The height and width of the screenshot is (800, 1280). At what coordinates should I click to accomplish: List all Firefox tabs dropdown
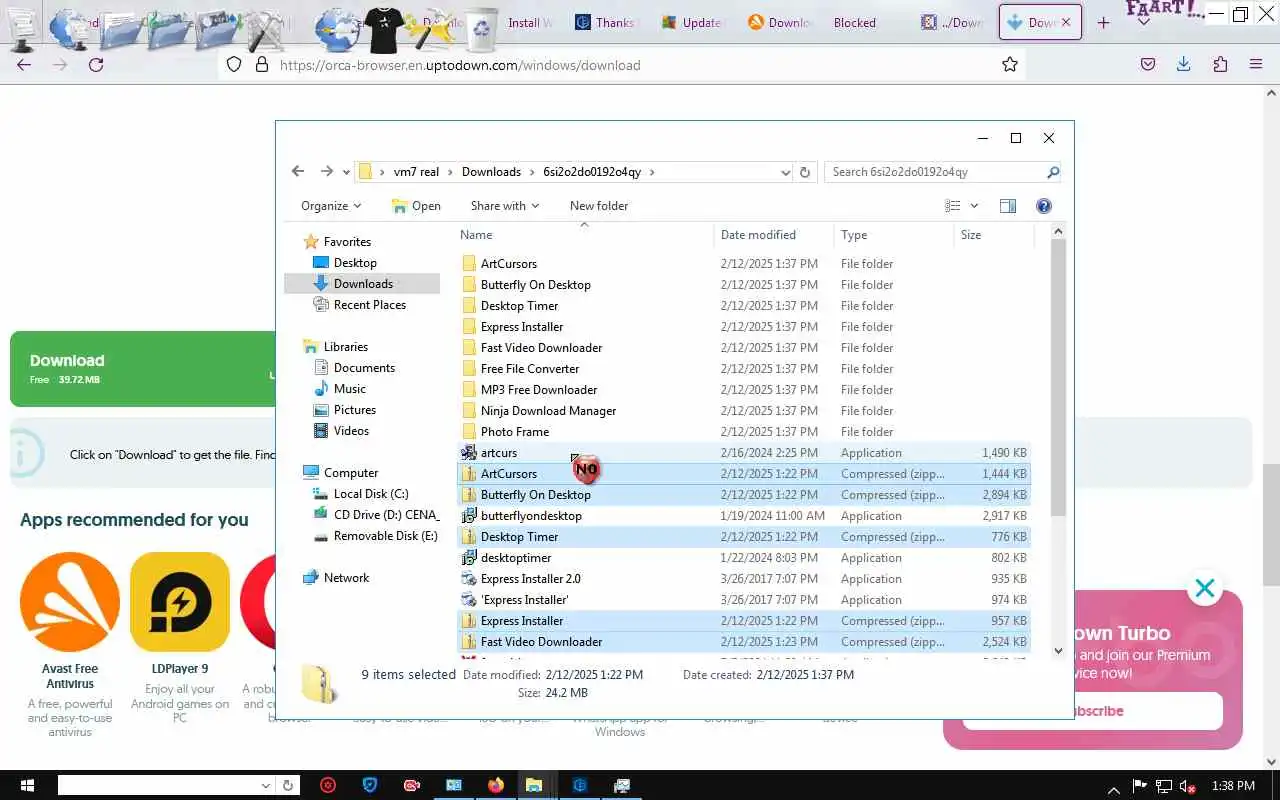point(1144,22)
